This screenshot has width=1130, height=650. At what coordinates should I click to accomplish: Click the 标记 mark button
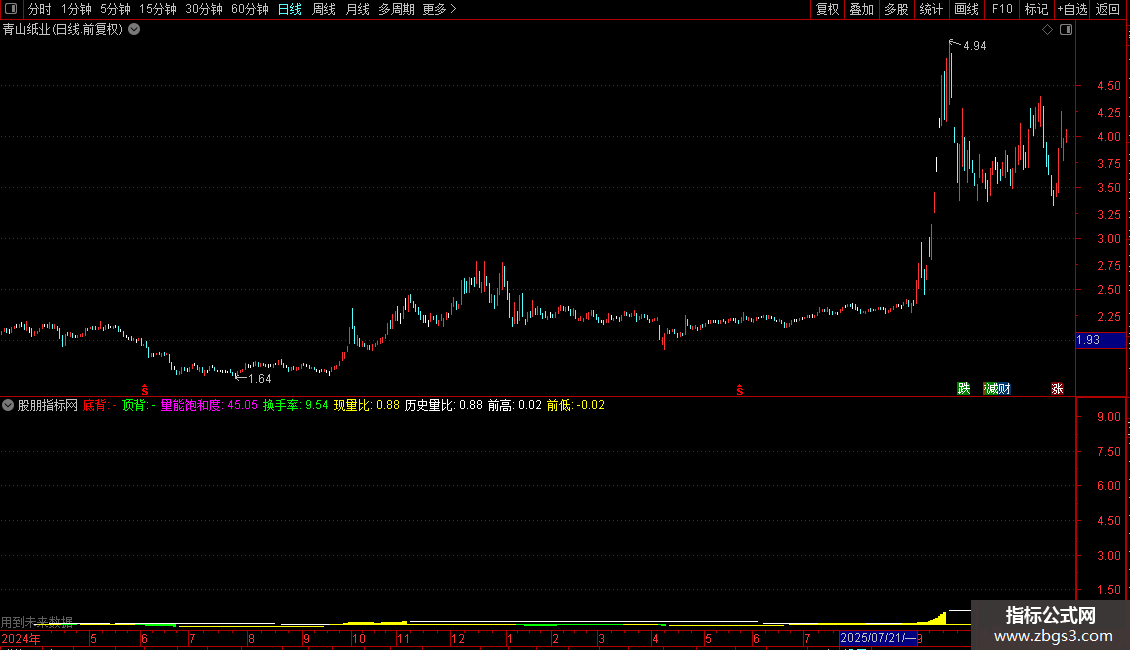coord(1036,9)
